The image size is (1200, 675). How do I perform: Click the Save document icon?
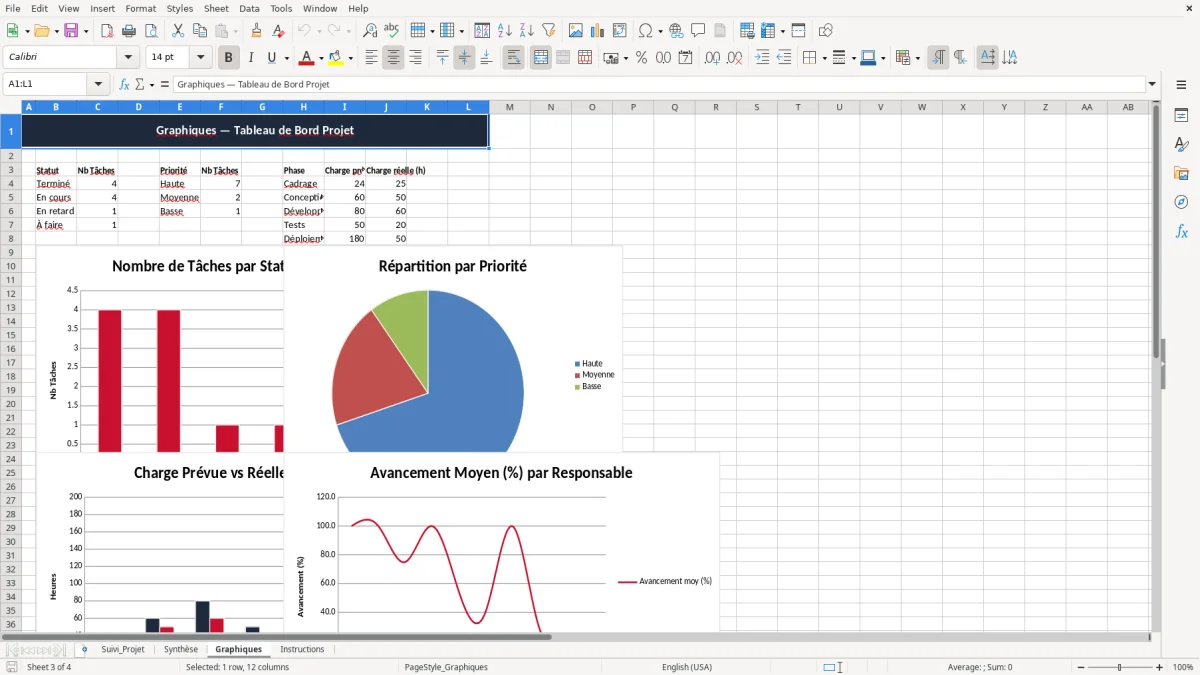click(x=71, y=31)
